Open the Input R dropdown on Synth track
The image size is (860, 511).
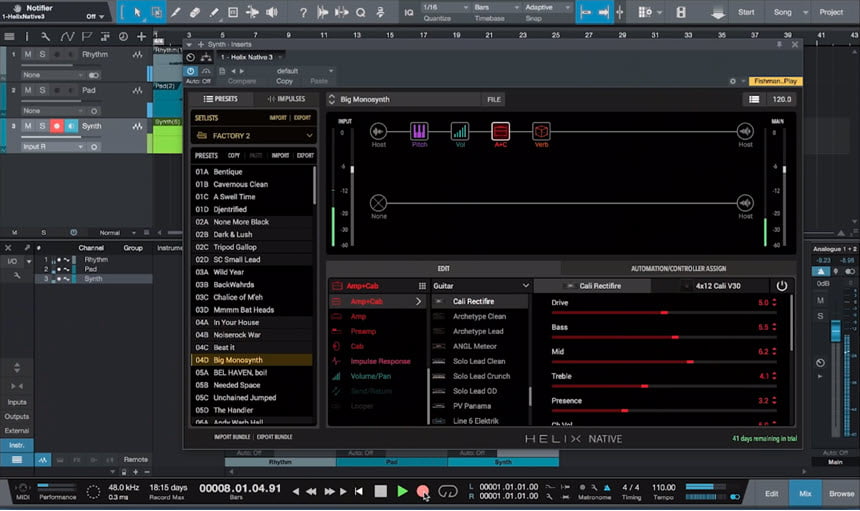(53, 146)
